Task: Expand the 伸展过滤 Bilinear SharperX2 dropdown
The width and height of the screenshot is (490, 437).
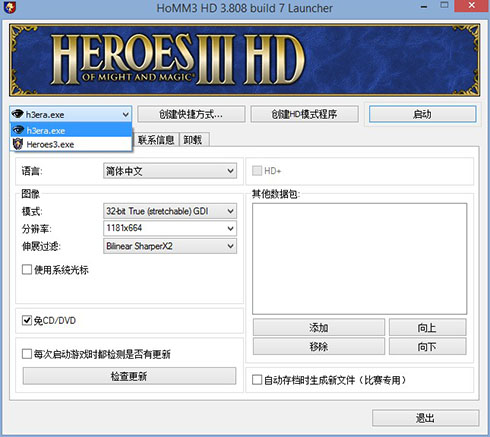Action: tap(170, 246)
